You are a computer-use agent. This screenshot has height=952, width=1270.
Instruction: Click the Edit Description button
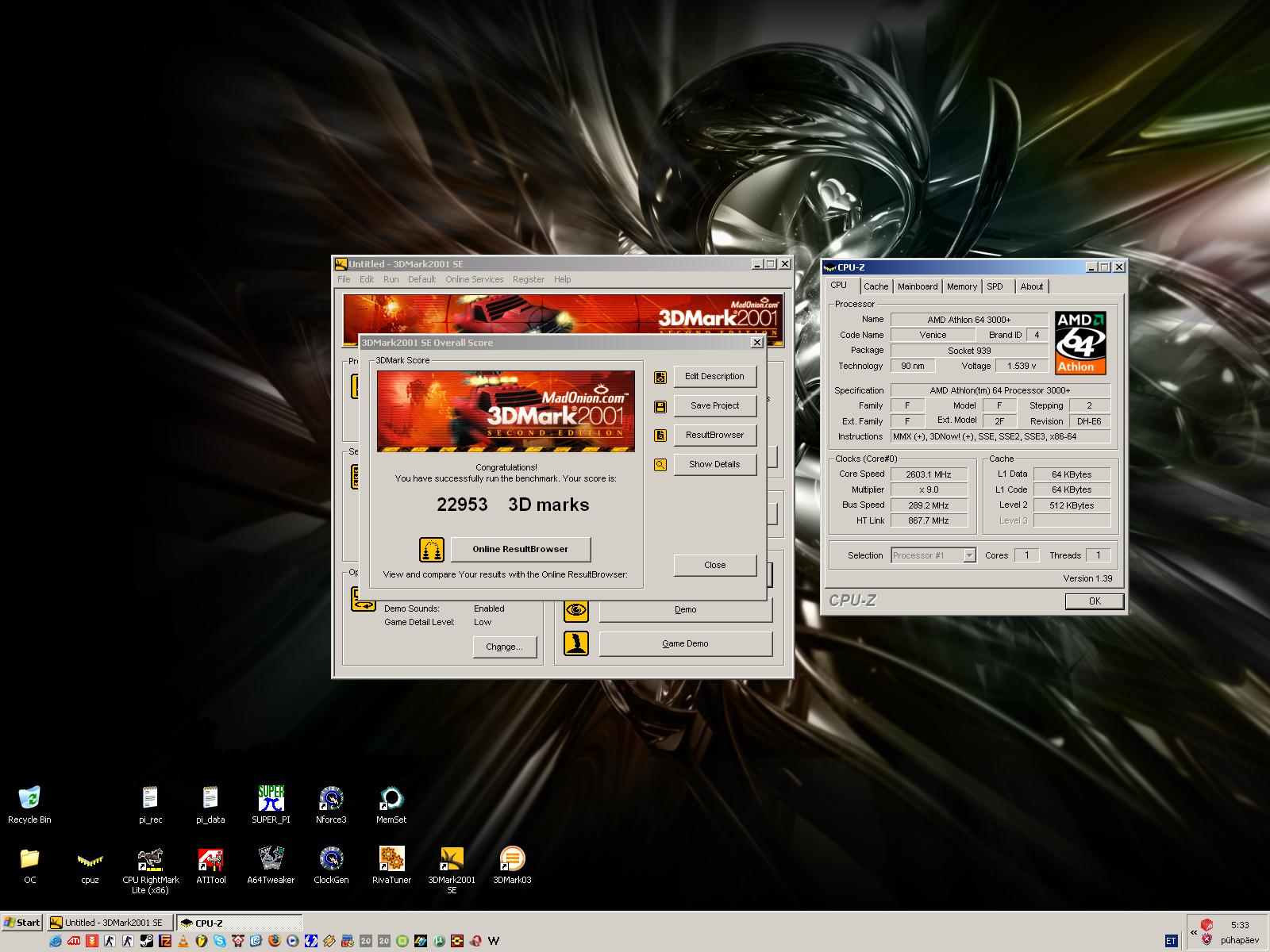pos(714,377)
